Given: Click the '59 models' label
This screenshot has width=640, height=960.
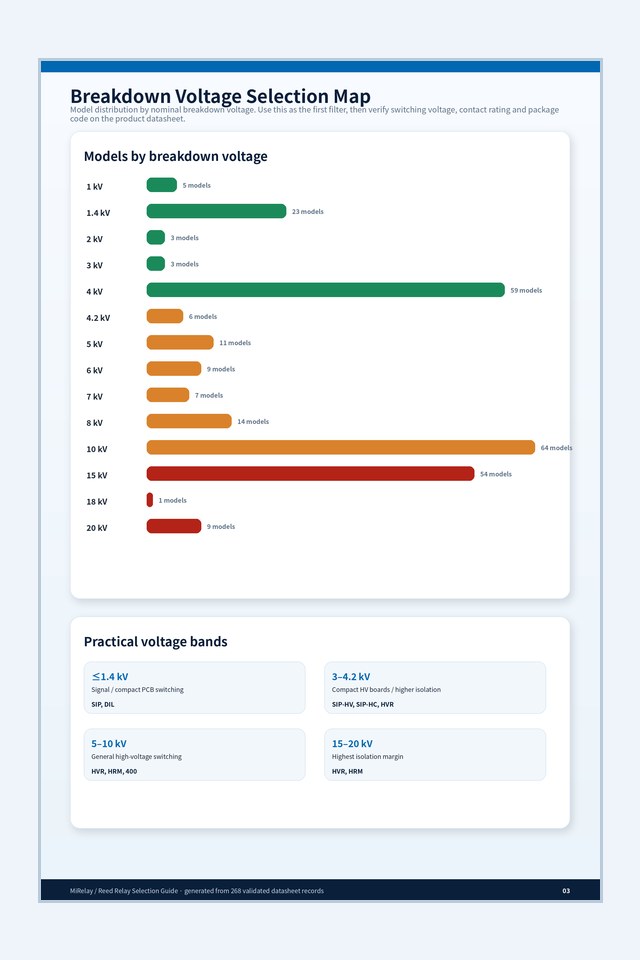Looking at the screenshot, I should tap(526, 290).
